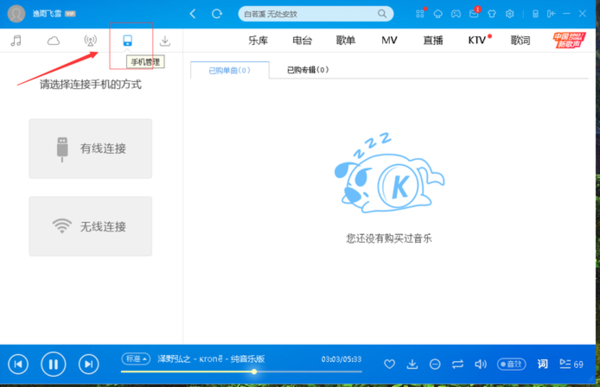
Task: Open the game controller icon
Action: pos(455,14)
